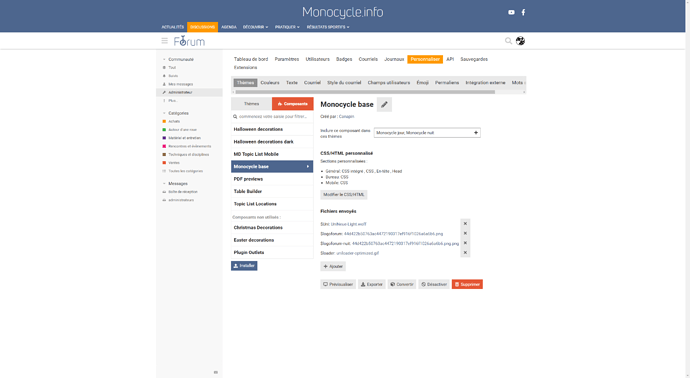Screen dimensions: 690x378
Task: Click the red Supprimer button
Action: 467,284
